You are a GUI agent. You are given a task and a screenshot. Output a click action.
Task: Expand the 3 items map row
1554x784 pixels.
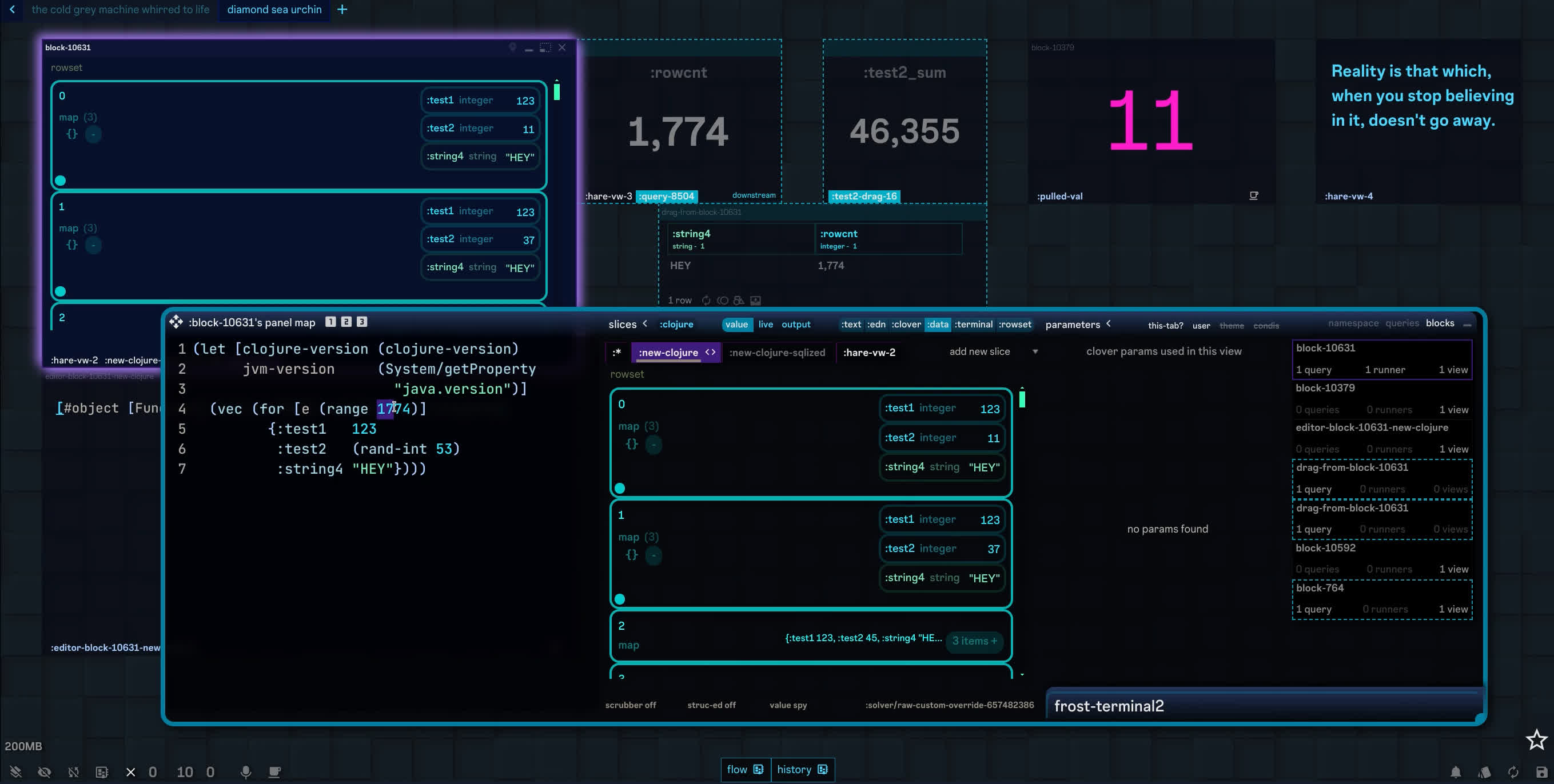click(x=974, y=641)
